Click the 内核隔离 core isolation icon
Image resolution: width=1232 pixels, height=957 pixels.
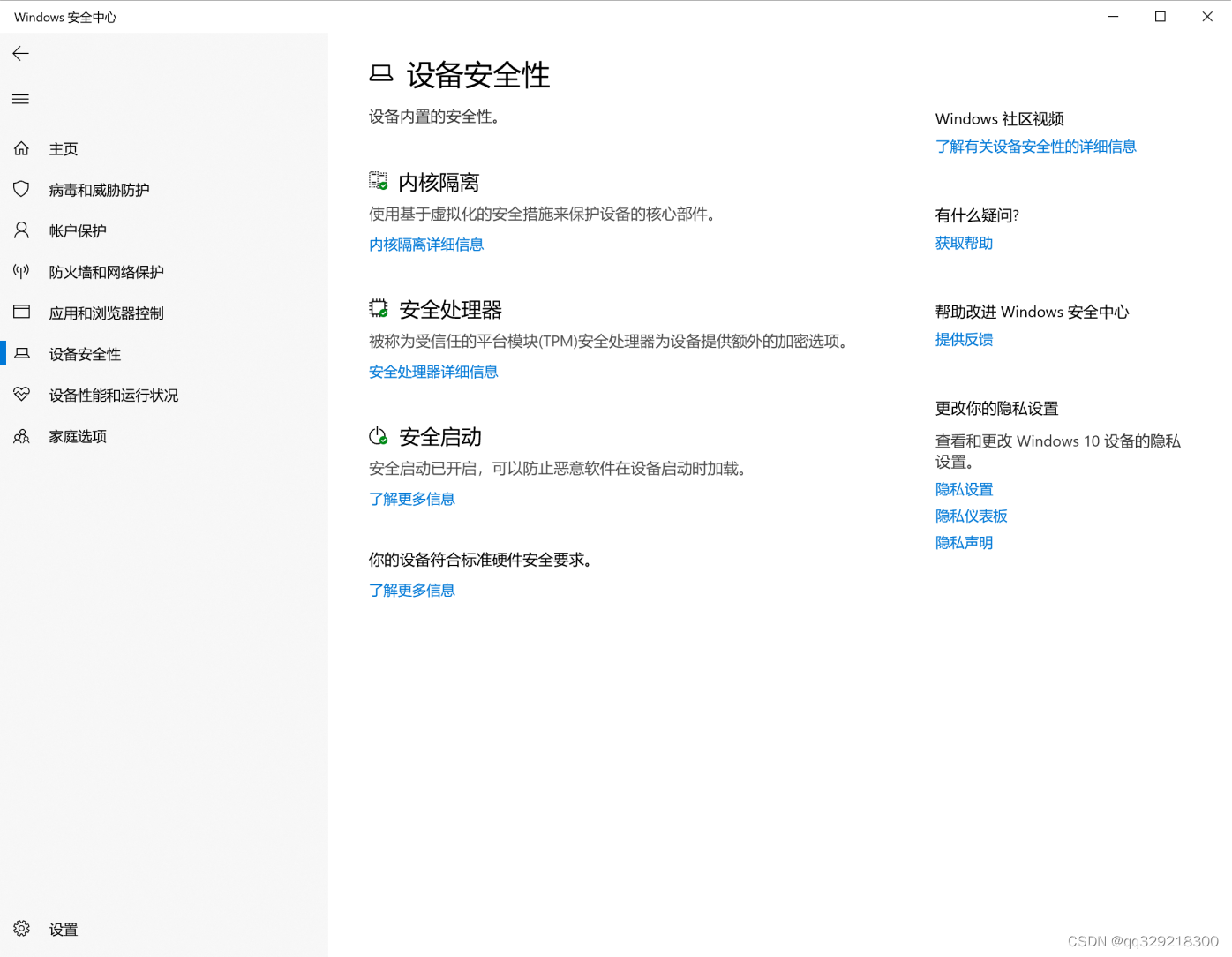378,181
